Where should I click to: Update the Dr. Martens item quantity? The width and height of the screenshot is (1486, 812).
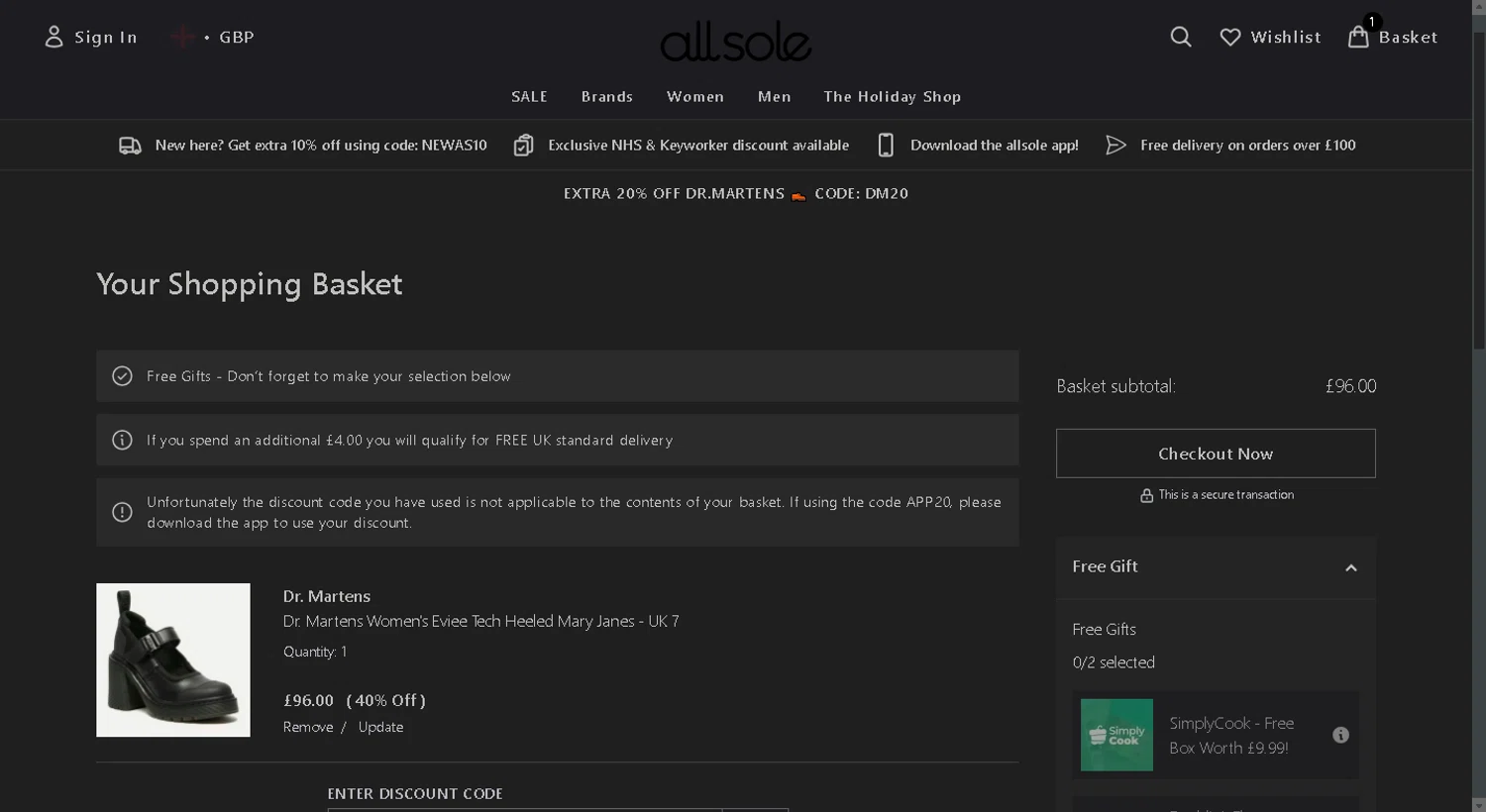click(x=380, y=727)
